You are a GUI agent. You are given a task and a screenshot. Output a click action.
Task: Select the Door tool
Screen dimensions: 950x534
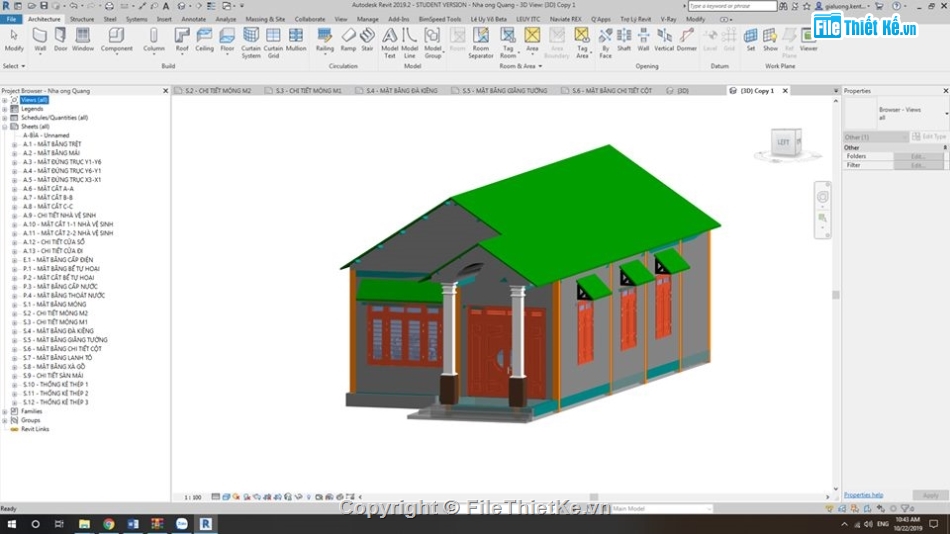point(61,39)
